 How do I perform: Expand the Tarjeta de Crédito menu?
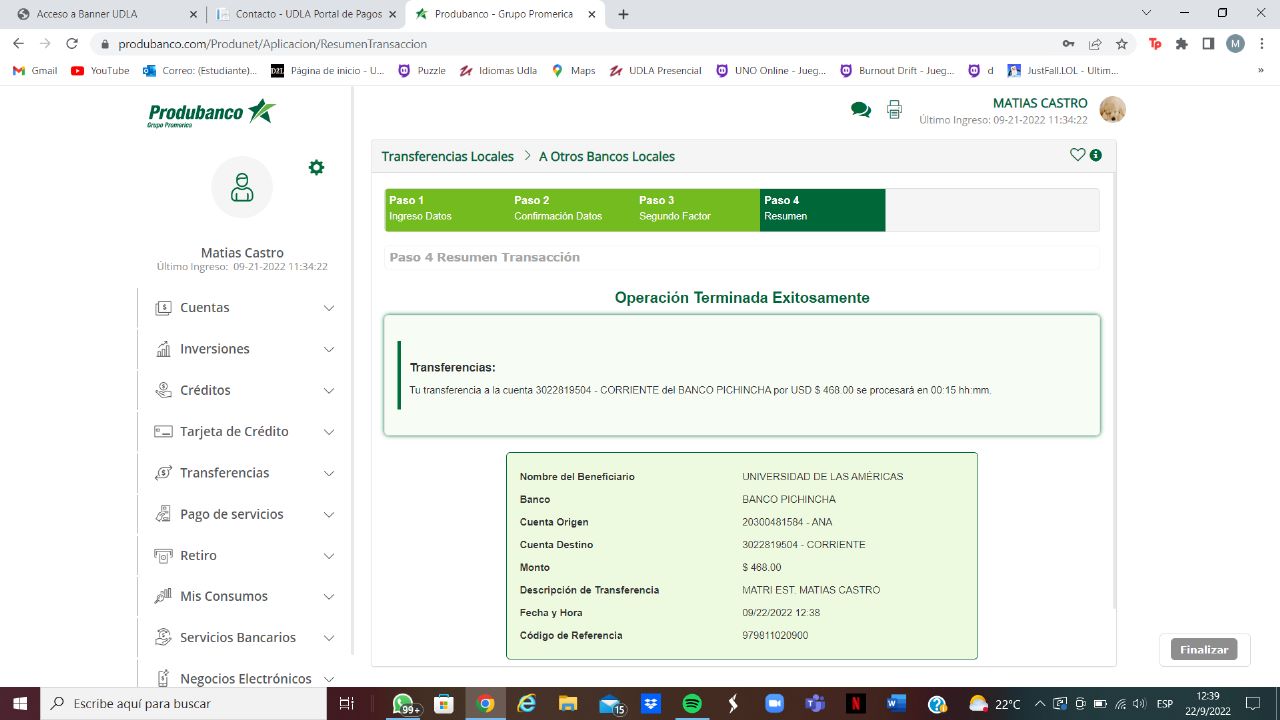(x=245, y=432)
